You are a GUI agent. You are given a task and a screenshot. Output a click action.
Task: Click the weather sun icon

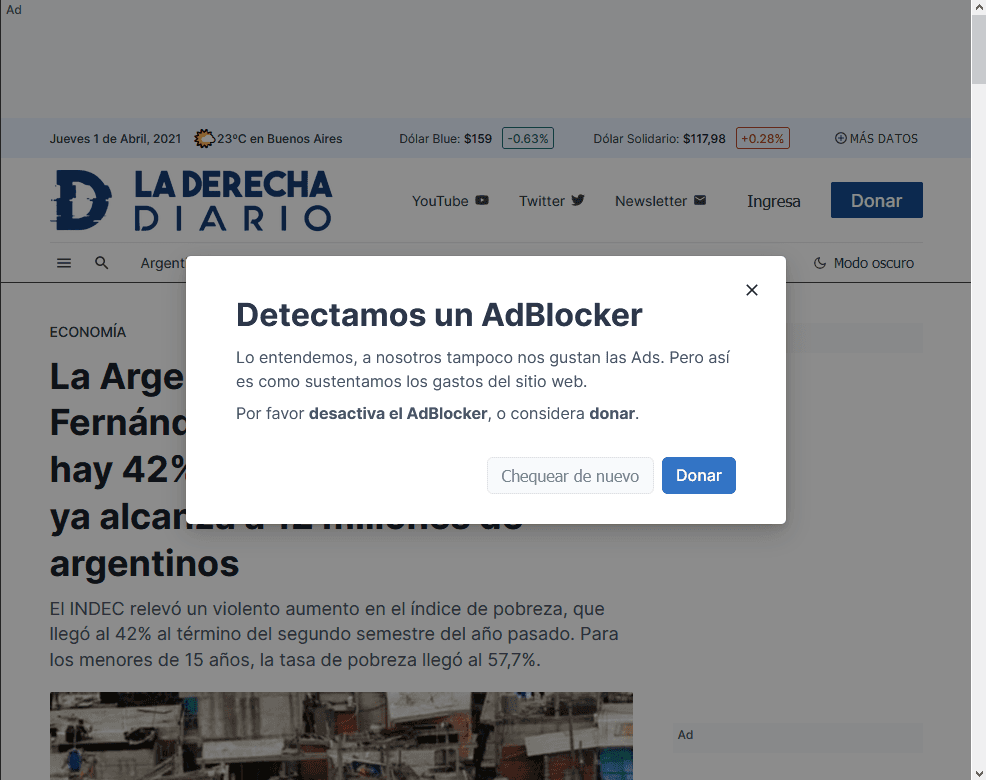point(204,138)
